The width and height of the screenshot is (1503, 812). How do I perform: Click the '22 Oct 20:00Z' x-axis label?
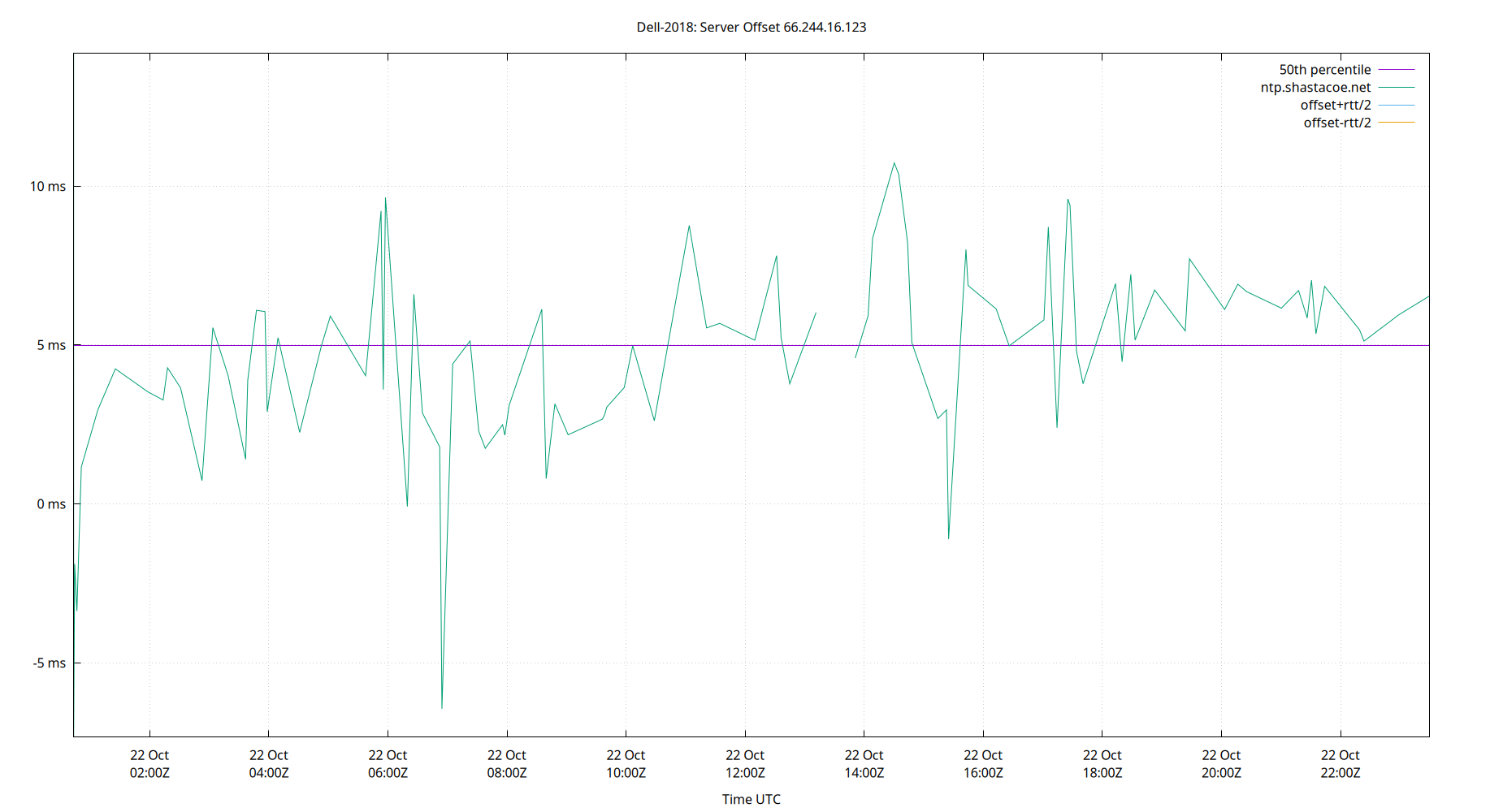click(1221, 764)
